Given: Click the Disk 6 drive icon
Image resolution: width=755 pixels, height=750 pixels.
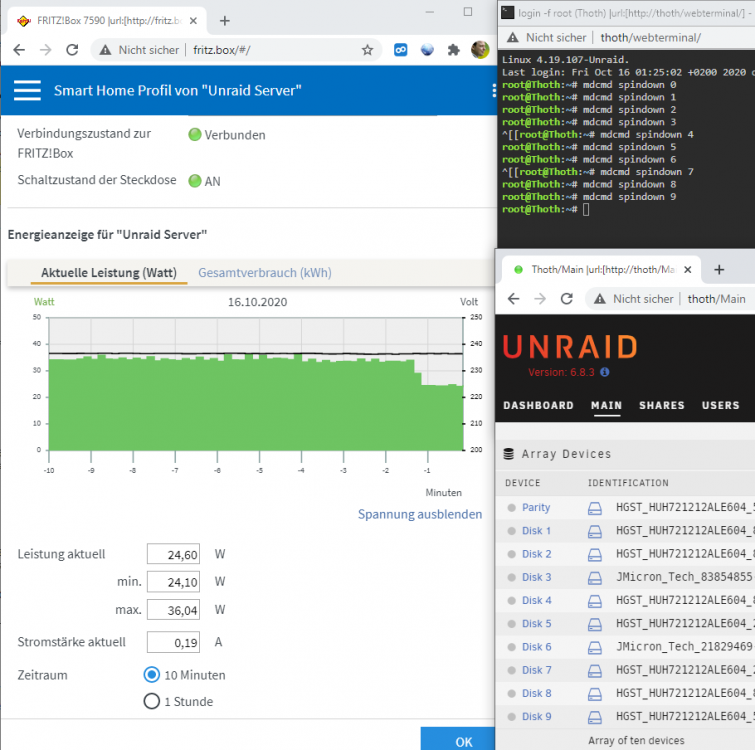Looking at the screenshot, I should pos(595,647).
